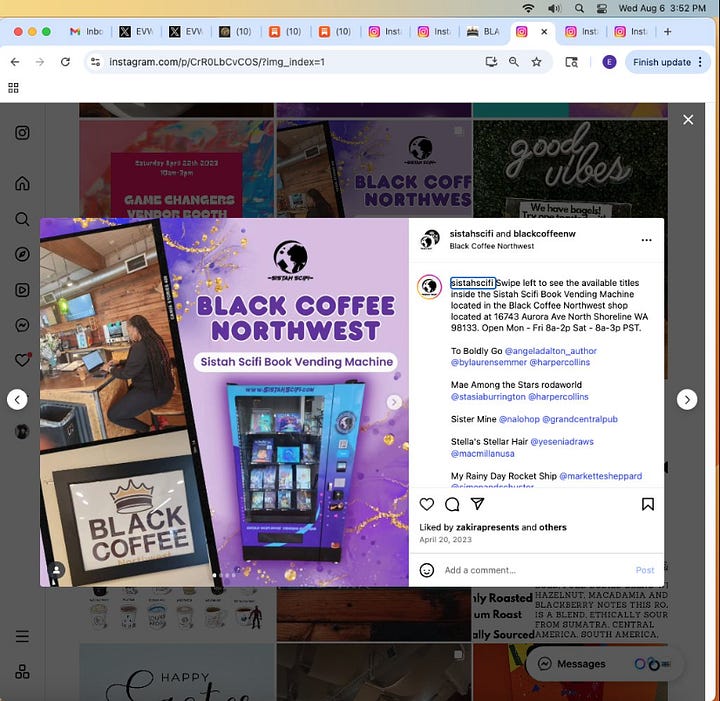The height and width of the screenshot is (701, 720).
Task: Click the Finish update button
Action: click(662, 62)
